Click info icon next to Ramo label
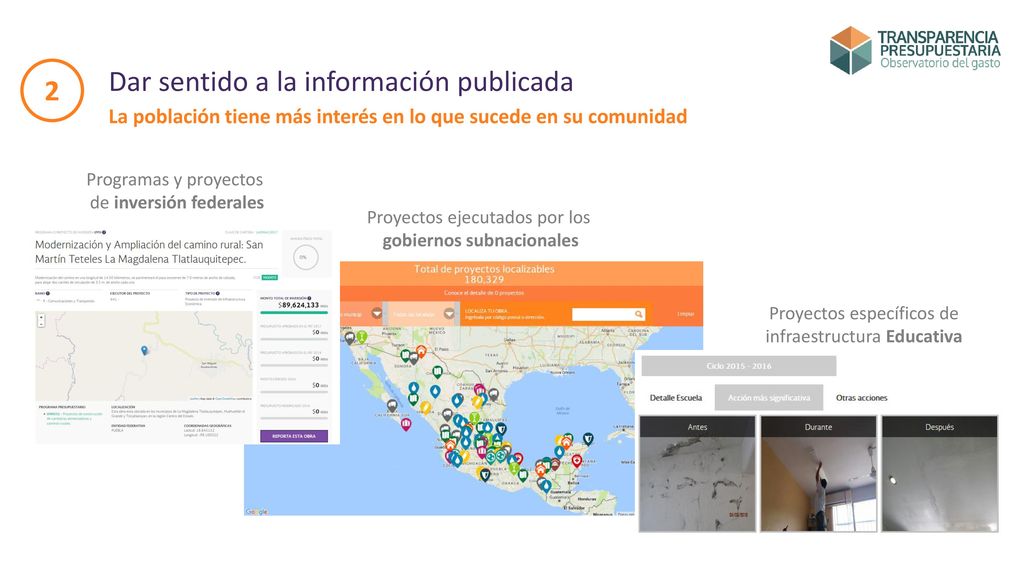The height and width of the screenshot is (576, 1024). pyautogui.click(x=48, y=293)
